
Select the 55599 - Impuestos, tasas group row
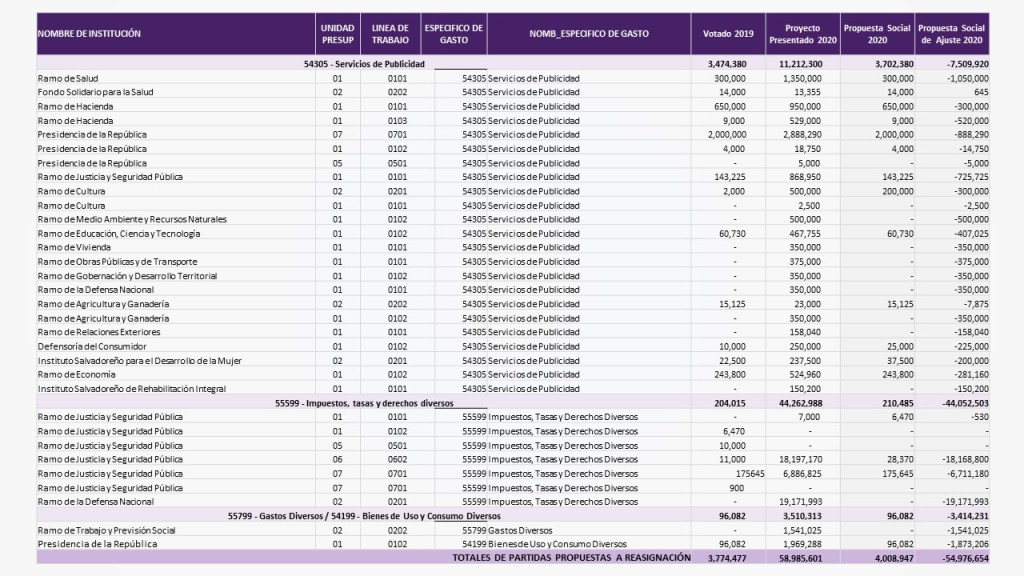364,402
